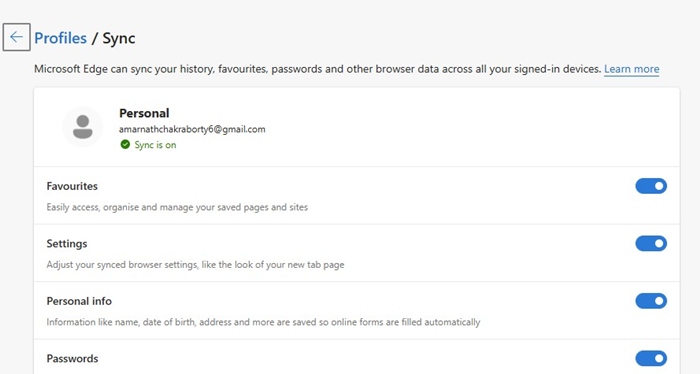Click the Personal info row label
700x374 pixels.
click(x=79, y=301)
